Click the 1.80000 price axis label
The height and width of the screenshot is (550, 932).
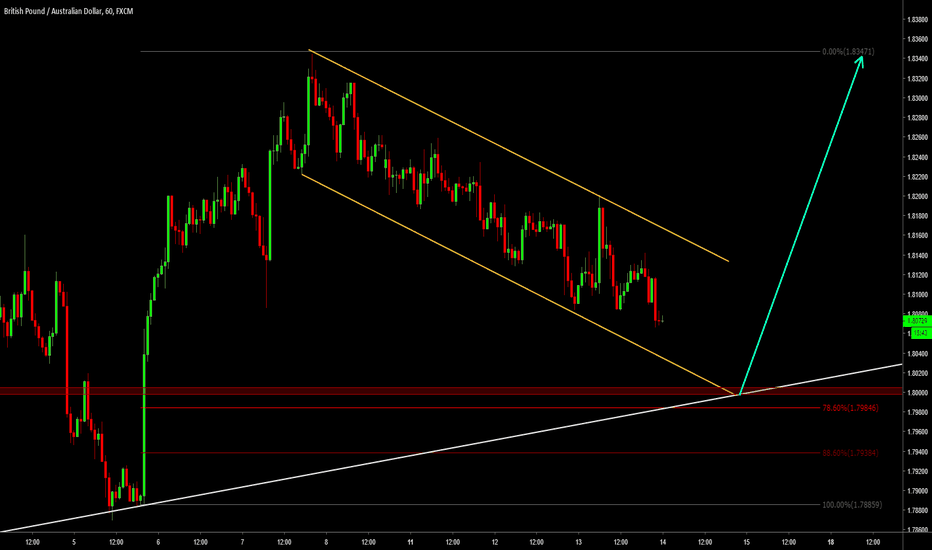tap(918, 392)
